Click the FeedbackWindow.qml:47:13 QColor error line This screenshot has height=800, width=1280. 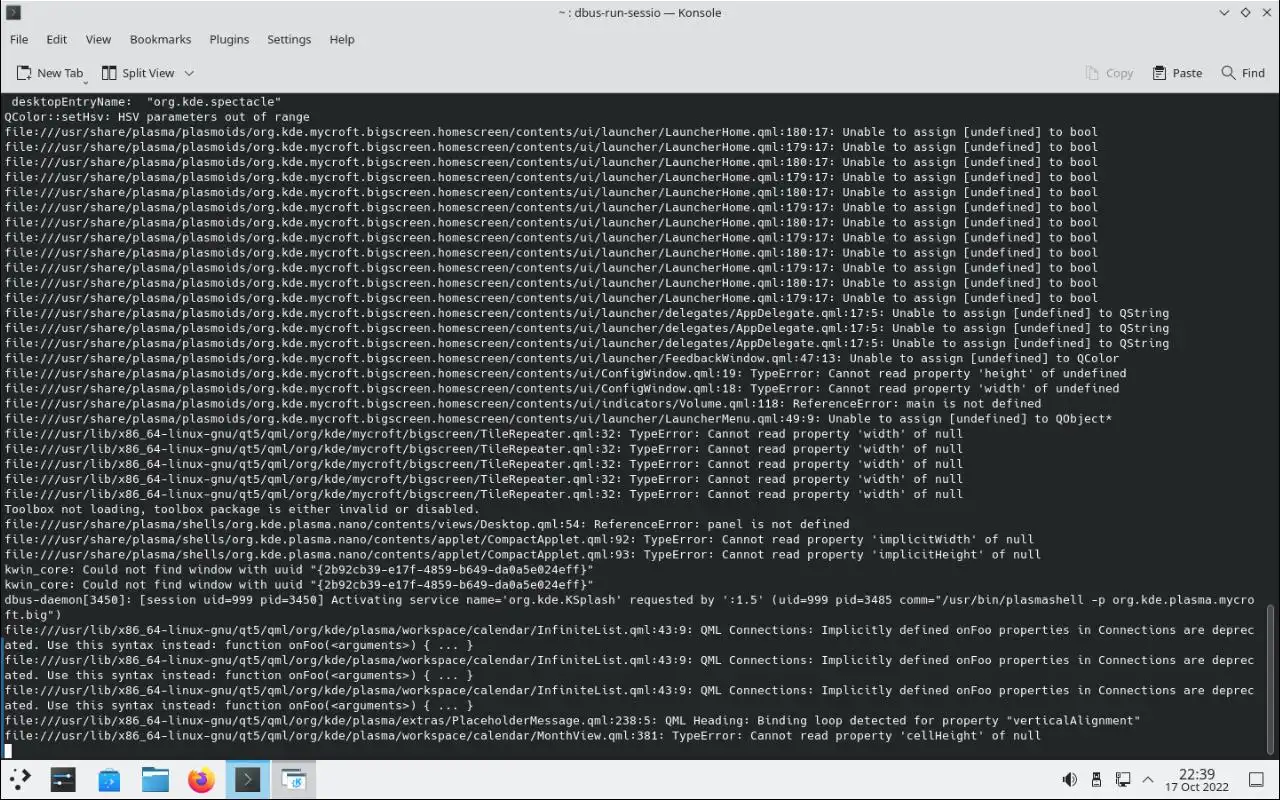point(562,358)
